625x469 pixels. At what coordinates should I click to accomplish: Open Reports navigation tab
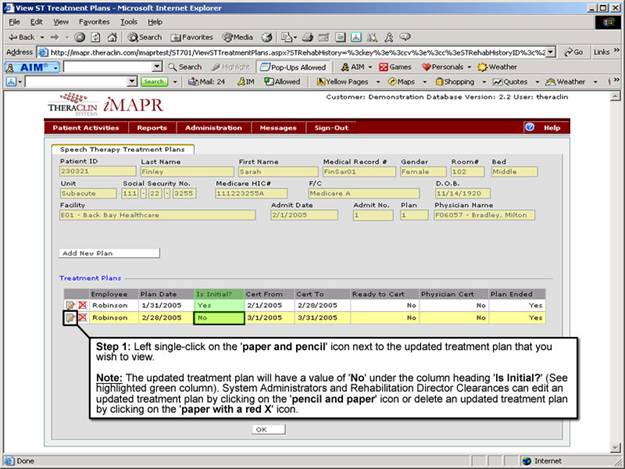coord(152,128)
